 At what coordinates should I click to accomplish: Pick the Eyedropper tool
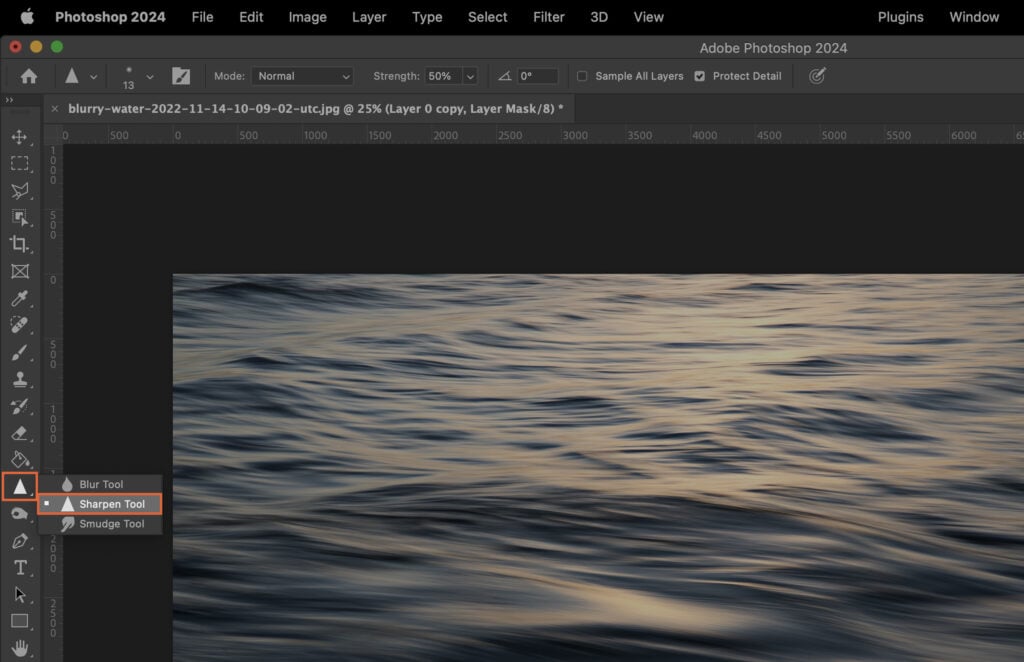(x=20, y=298)
